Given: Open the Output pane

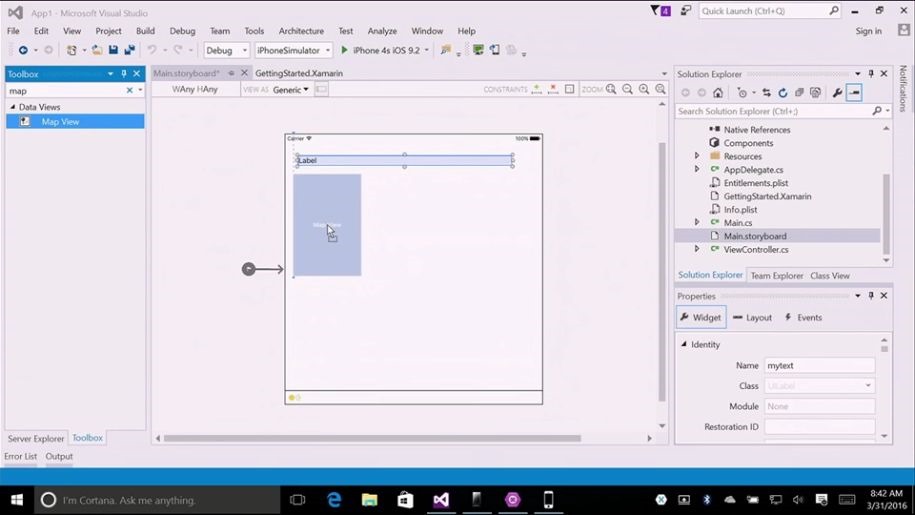Looking at the screenshot, I should click(x=59, y=456).
